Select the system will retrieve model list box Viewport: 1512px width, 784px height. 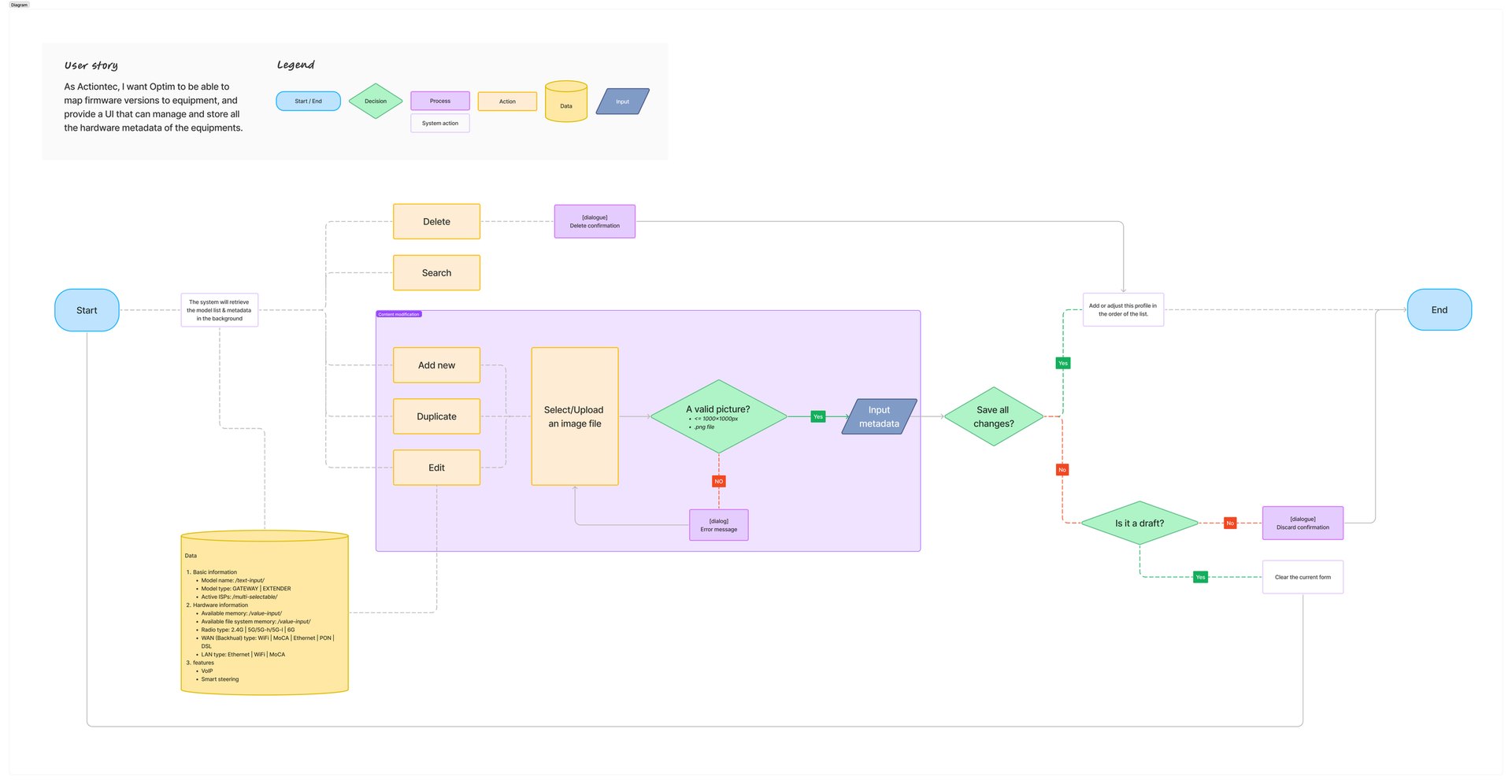(219, 310)
